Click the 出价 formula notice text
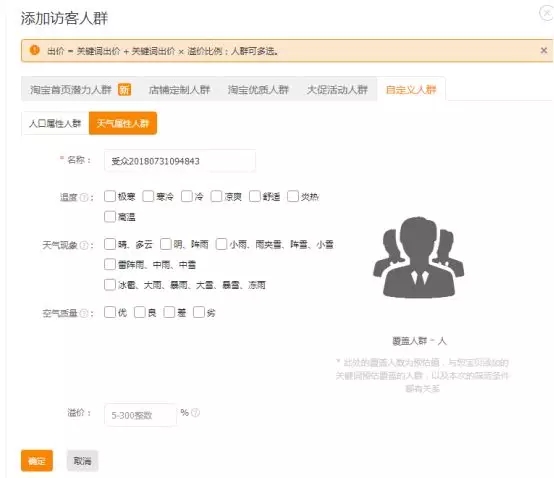Screen dimensions: 554x478 (x=163, y=51)
